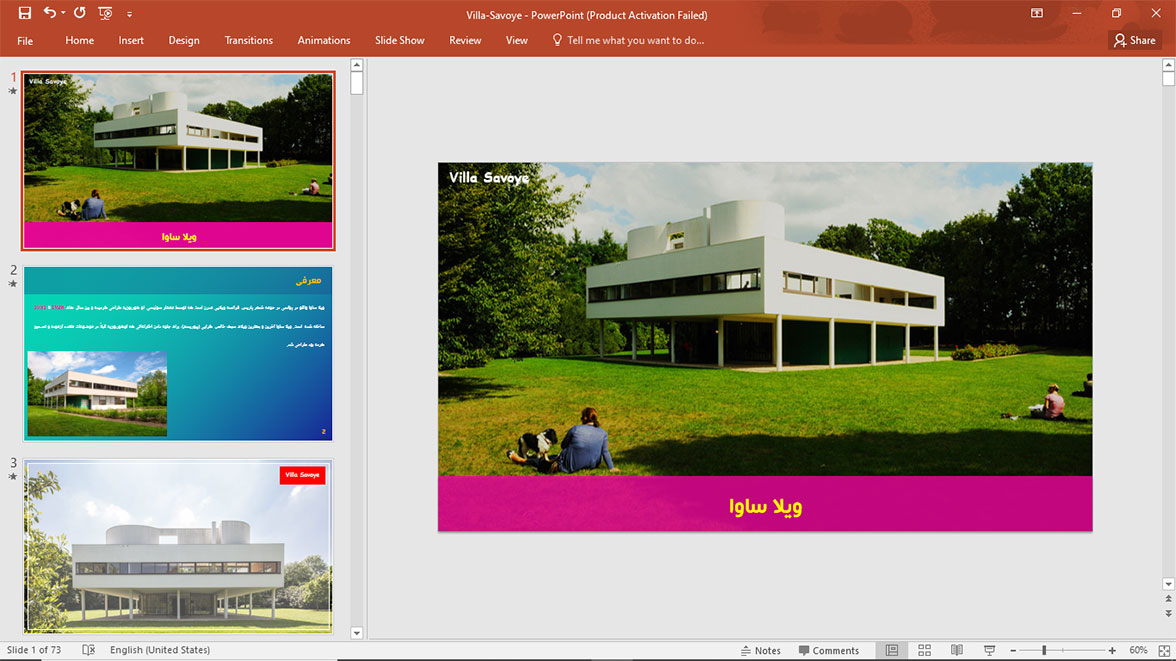Click English (United States) language indicator
Screen dimensions: 1176x661
[160, 650]
